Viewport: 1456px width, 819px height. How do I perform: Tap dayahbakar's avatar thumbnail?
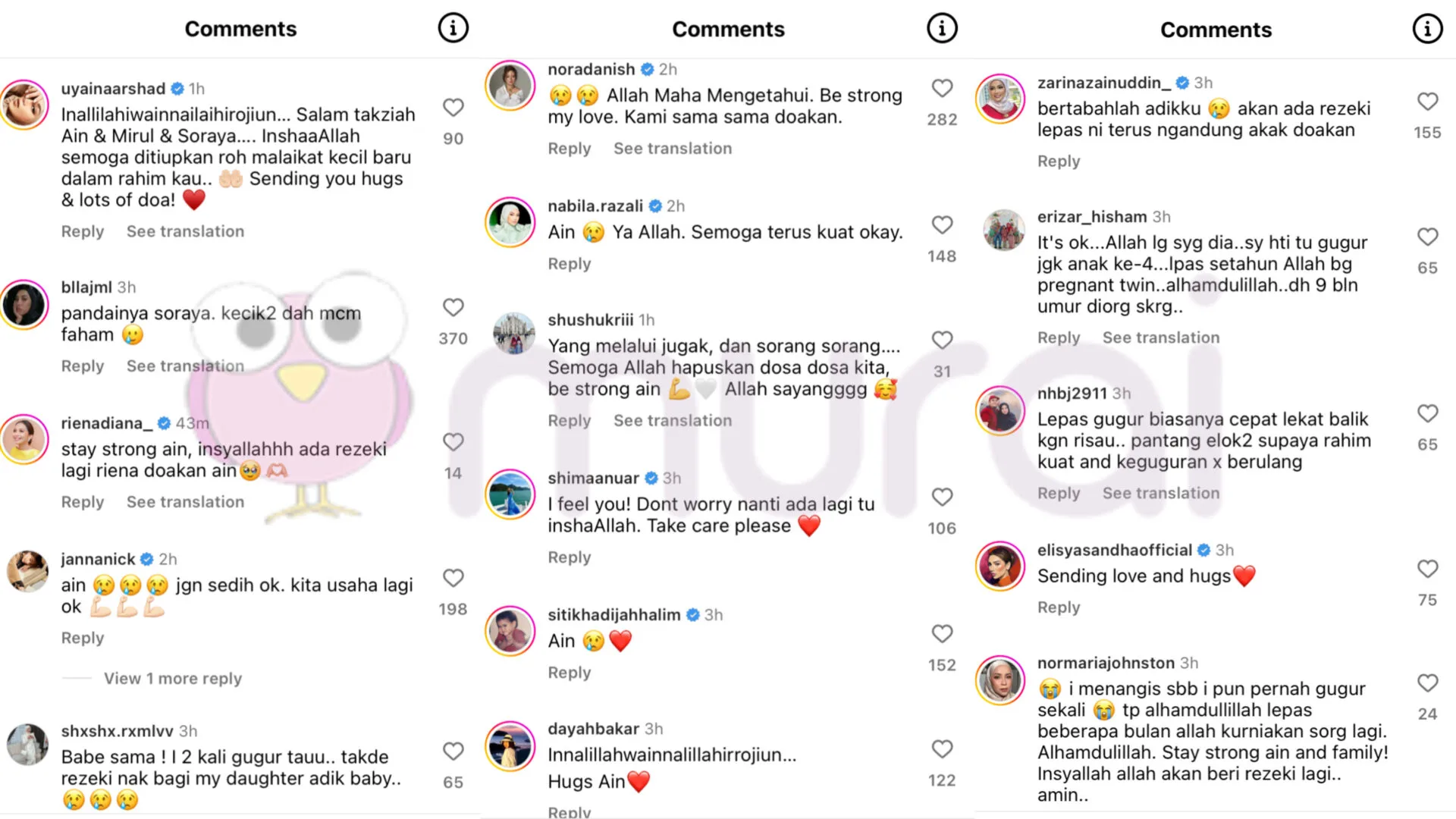[x=510, y=746]
